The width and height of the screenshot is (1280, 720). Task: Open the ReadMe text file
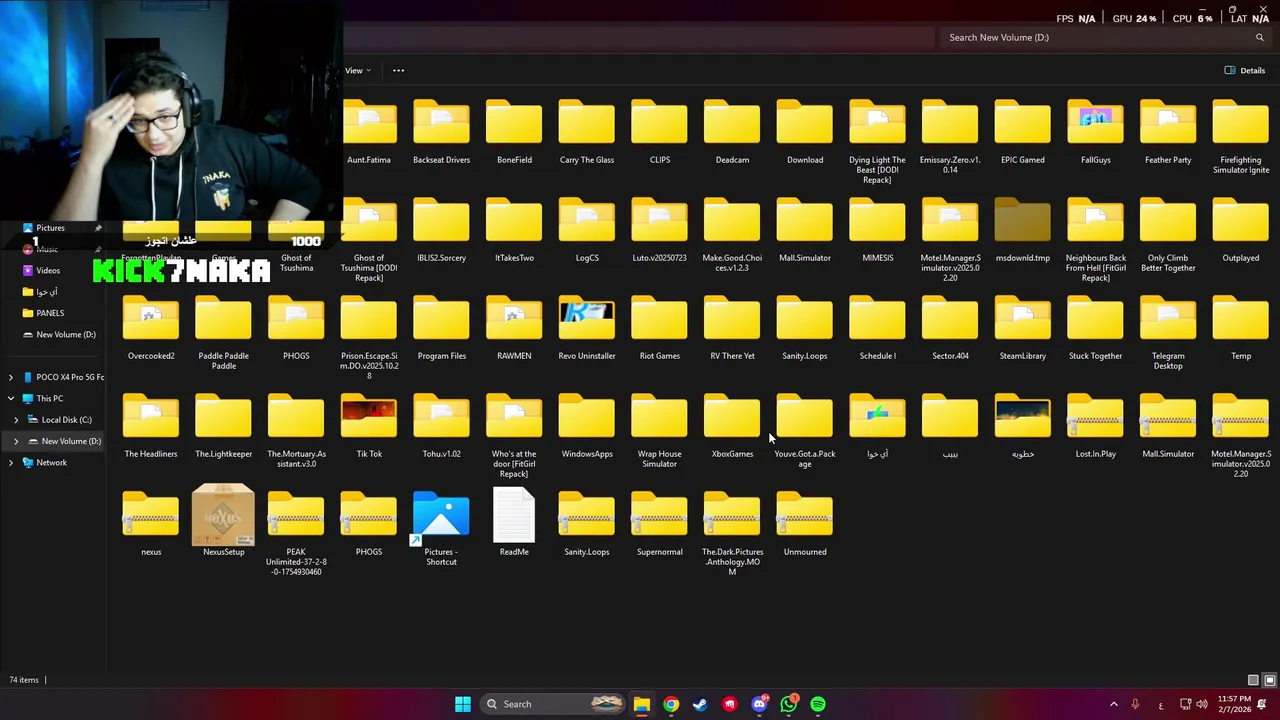coord(514,521)
